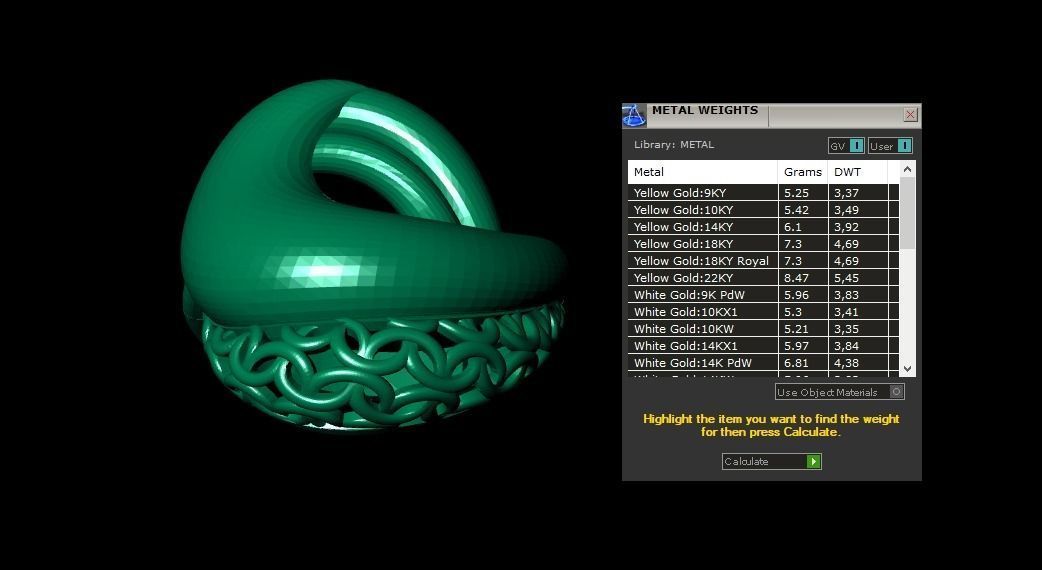Image resolution: width=1042 pixels, height=570 pixels.
Task: Click scrollbar down arrow in metals list
Action: pyautogui.click(x=907, y=369)
